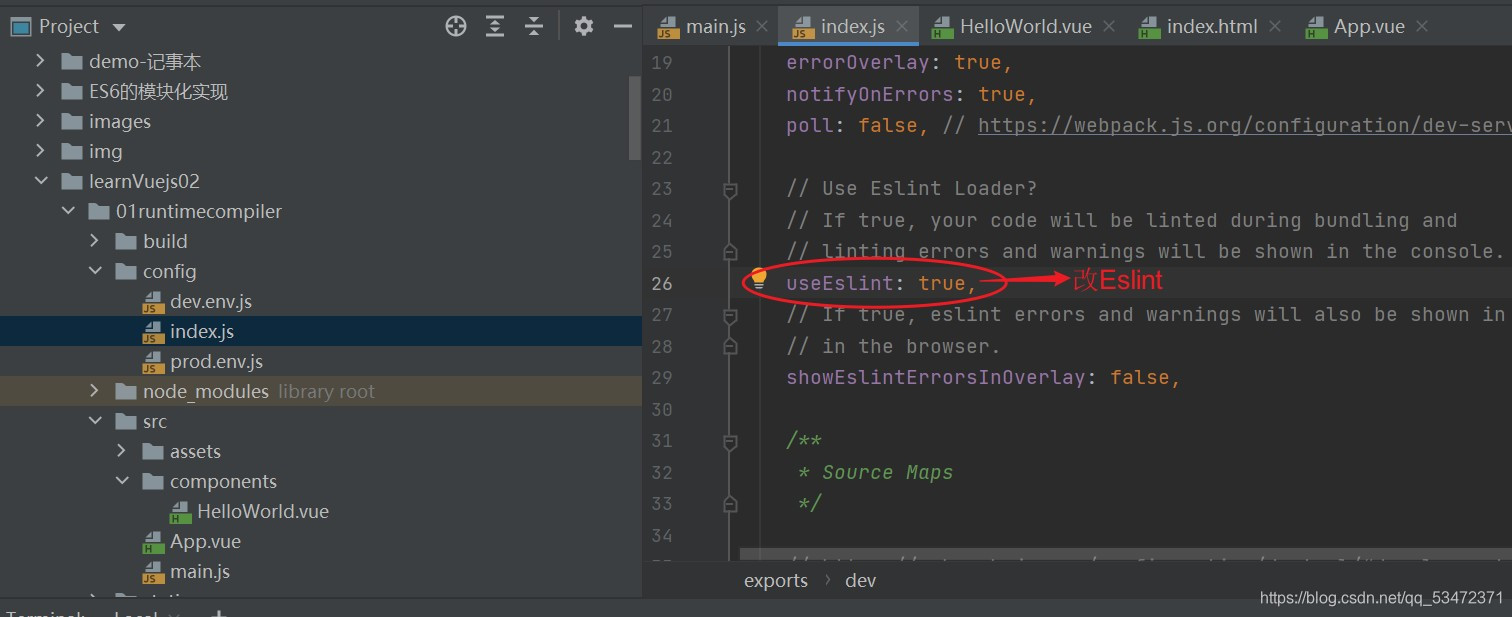Click the prod.env.js file icon

click(x=153, y=362)
